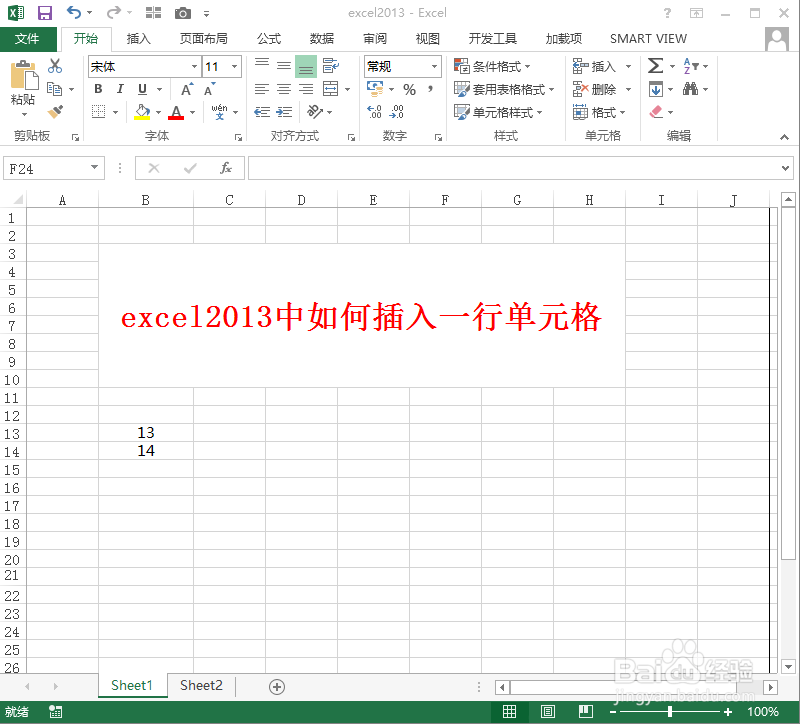Open 单元格样式 cell styles menu
Screen dimensions: 800x724
498,112
